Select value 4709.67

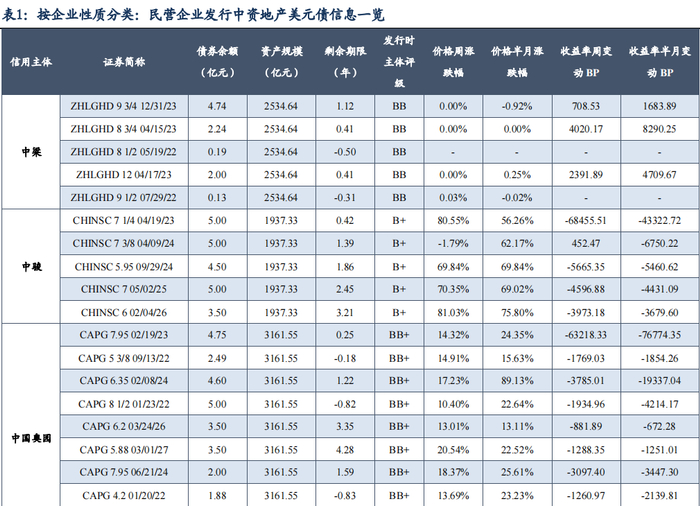coord(659,175)
